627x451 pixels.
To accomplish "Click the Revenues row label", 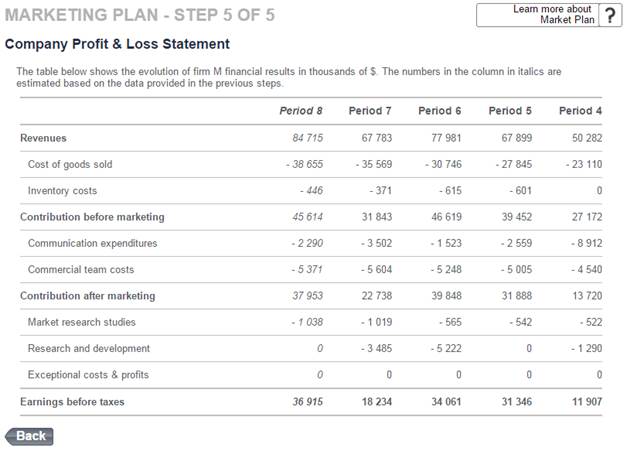I will [x=43, y=138].
